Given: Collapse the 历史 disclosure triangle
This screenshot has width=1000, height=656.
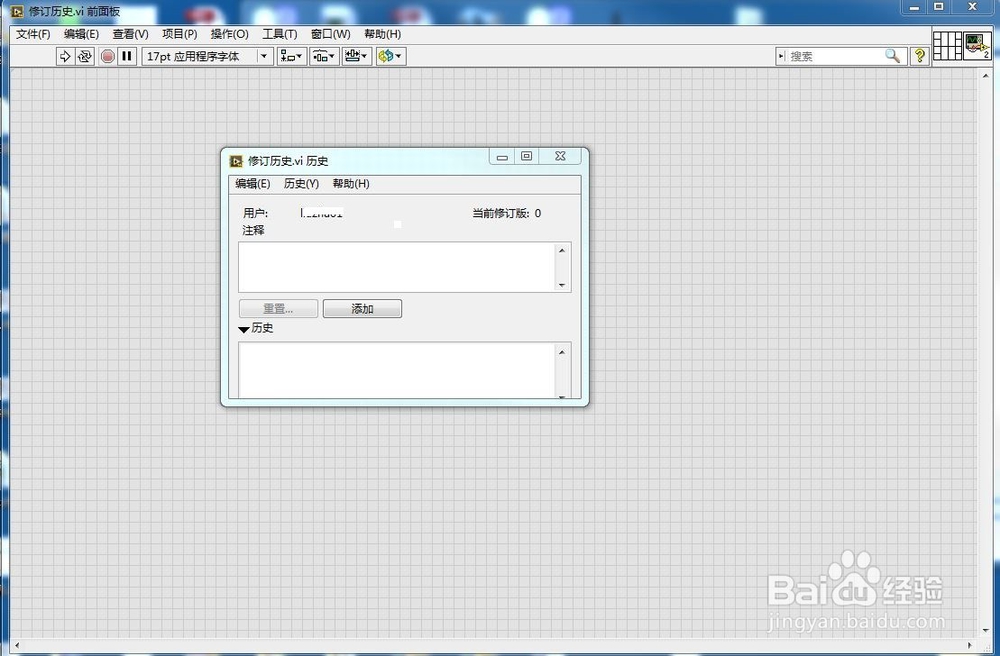Looking at the screenshot, I should [243, 329].
